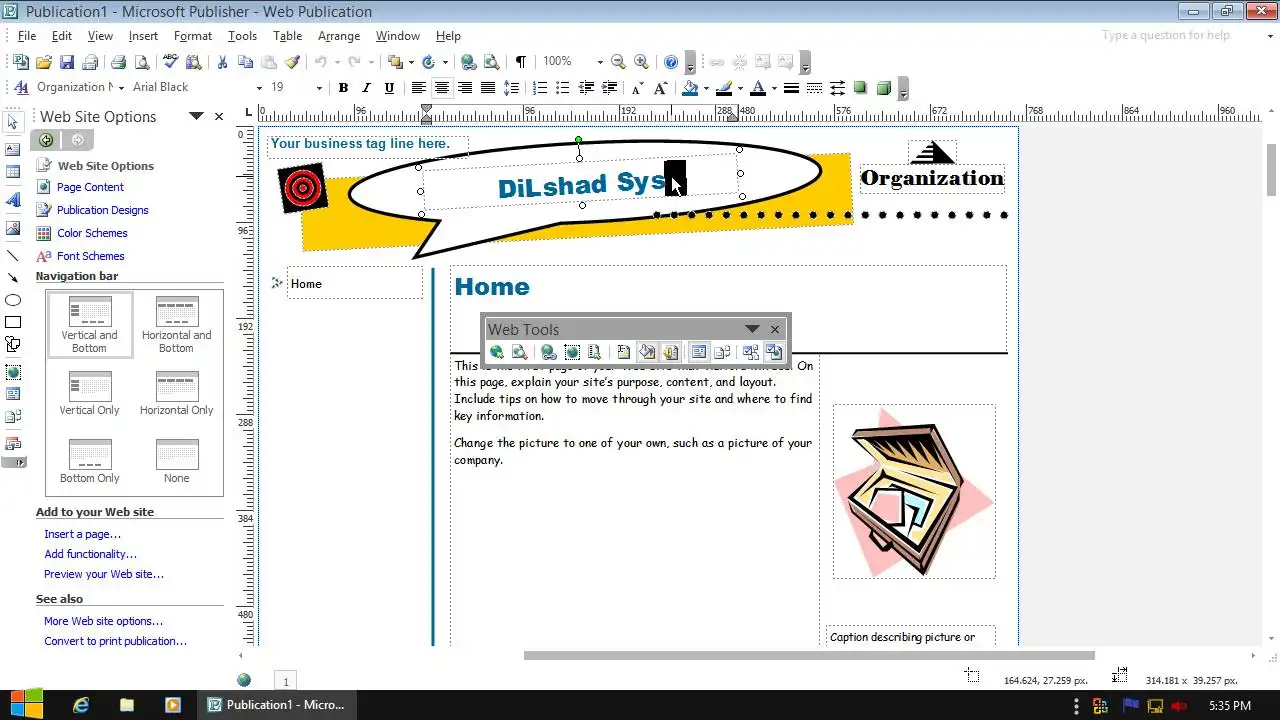
Task: Toggle Align Left
Action: [x=418, y=88]
